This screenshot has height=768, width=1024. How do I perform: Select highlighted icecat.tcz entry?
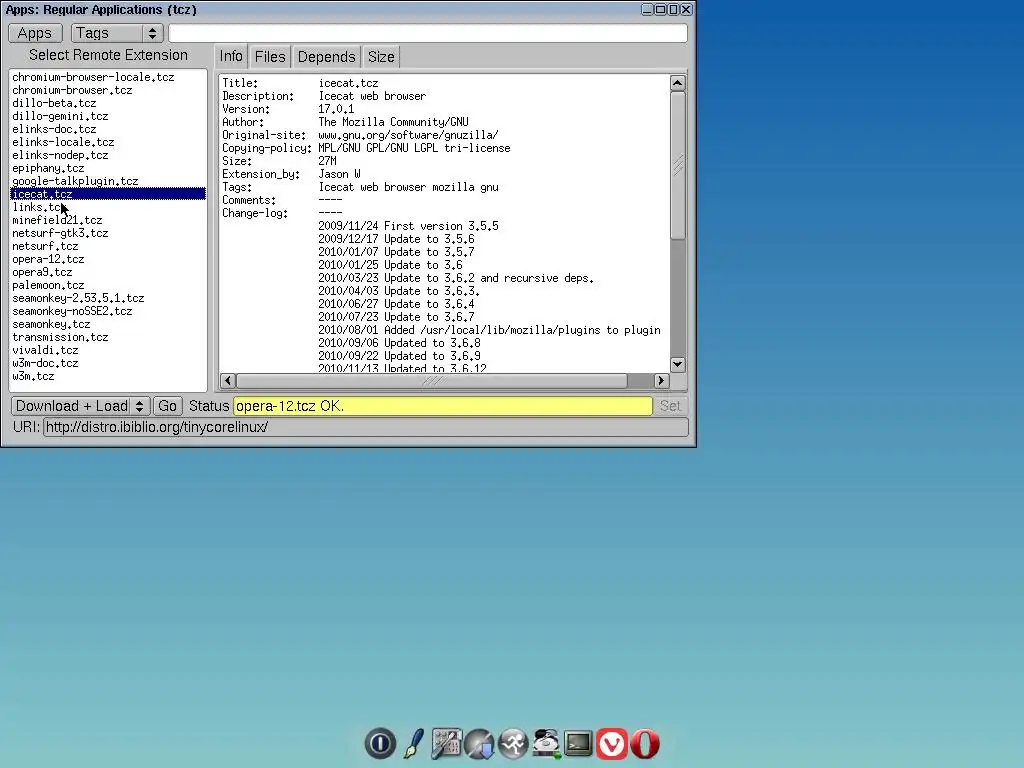click(108, 194)
